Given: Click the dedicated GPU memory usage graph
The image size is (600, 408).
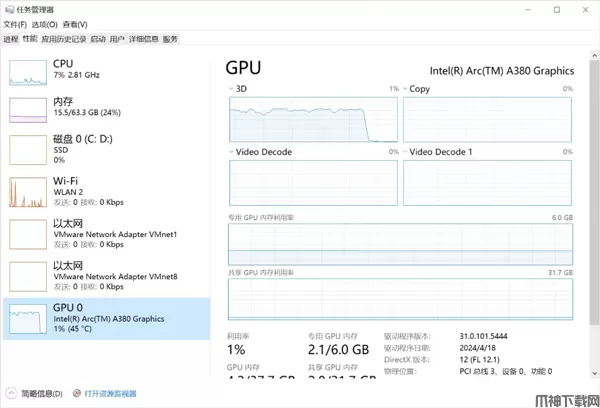Looking at the screenshot, I should 401,242.
